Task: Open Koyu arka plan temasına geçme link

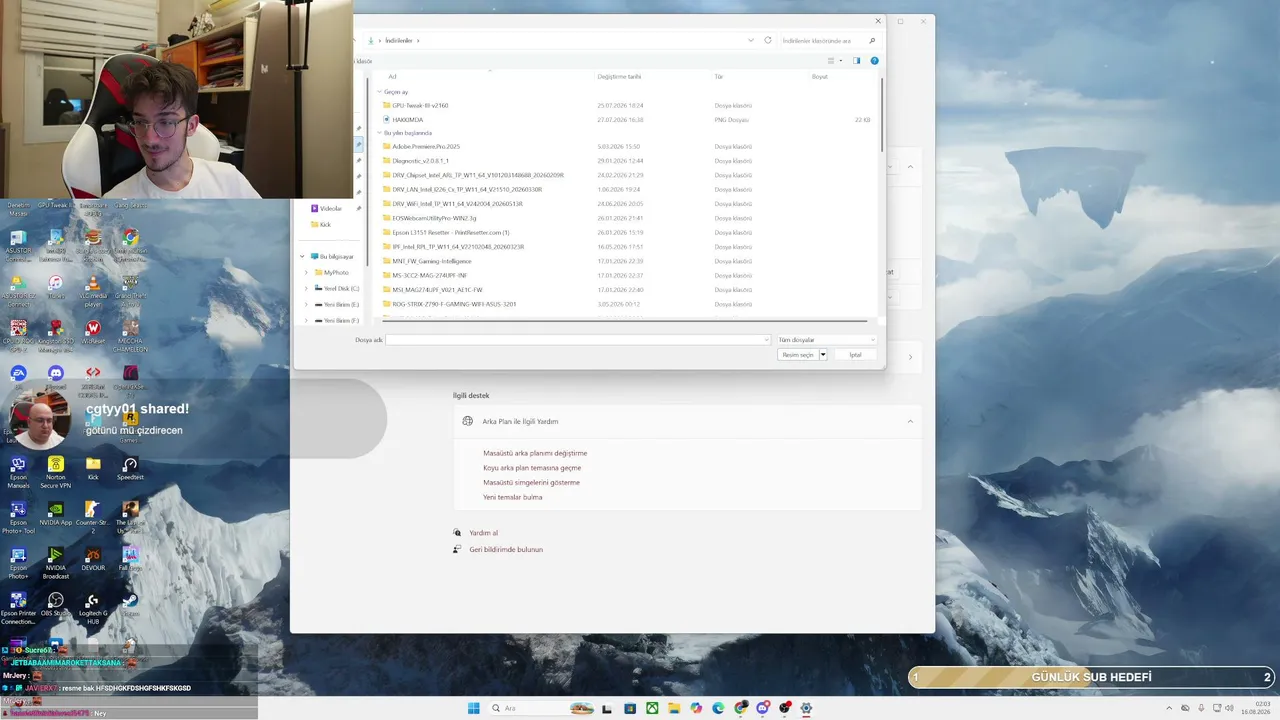Action: [x=532, y=468]
